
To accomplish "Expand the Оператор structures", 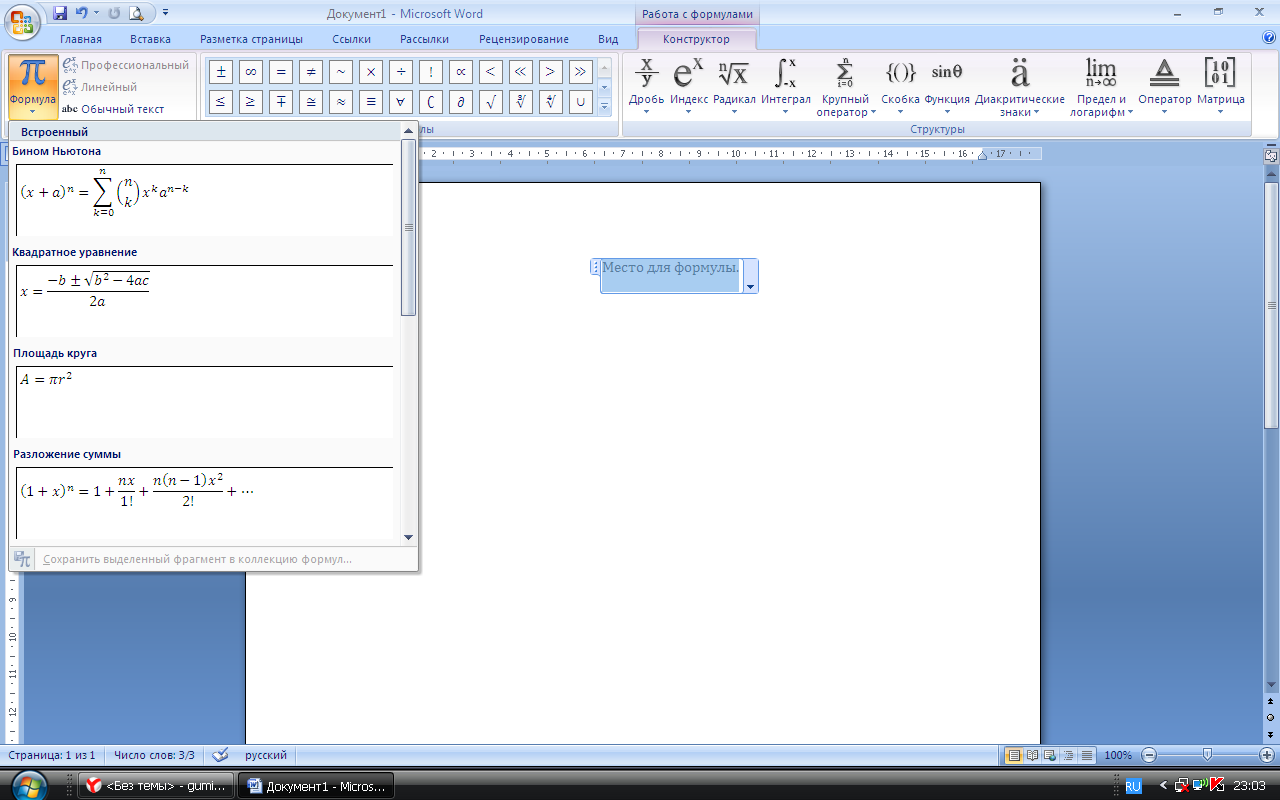I will coord(1165,87).
